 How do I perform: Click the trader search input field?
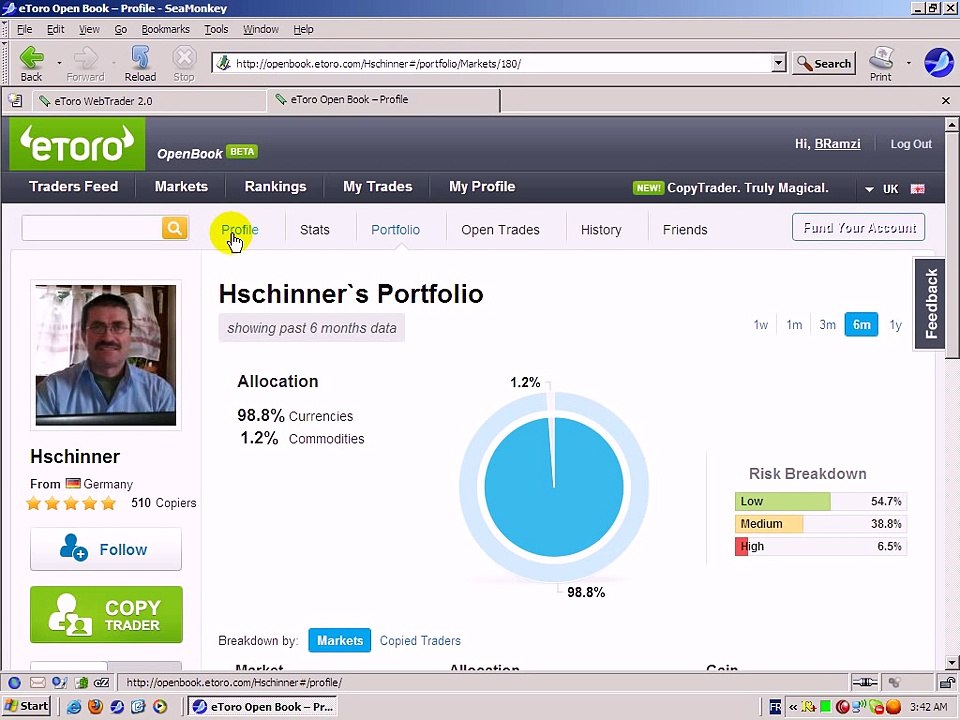(x=92, y=228)
